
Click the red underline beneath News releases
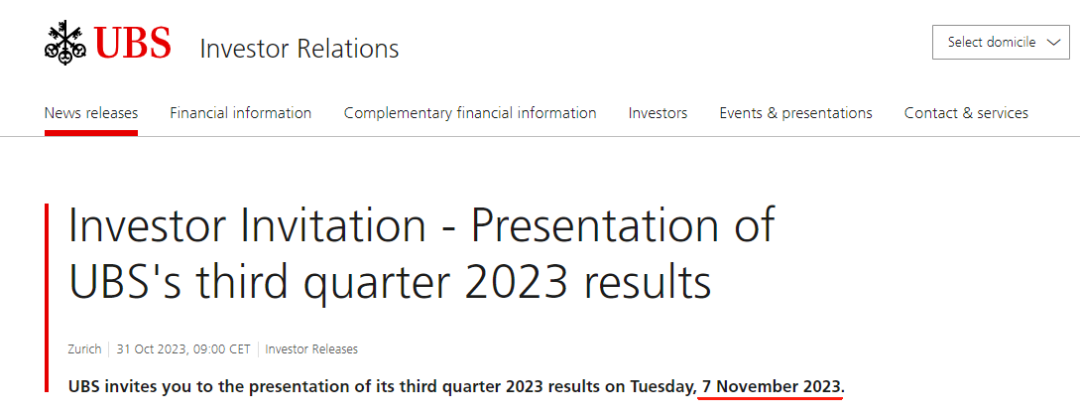pyautogui.click(x=91, y=132)
